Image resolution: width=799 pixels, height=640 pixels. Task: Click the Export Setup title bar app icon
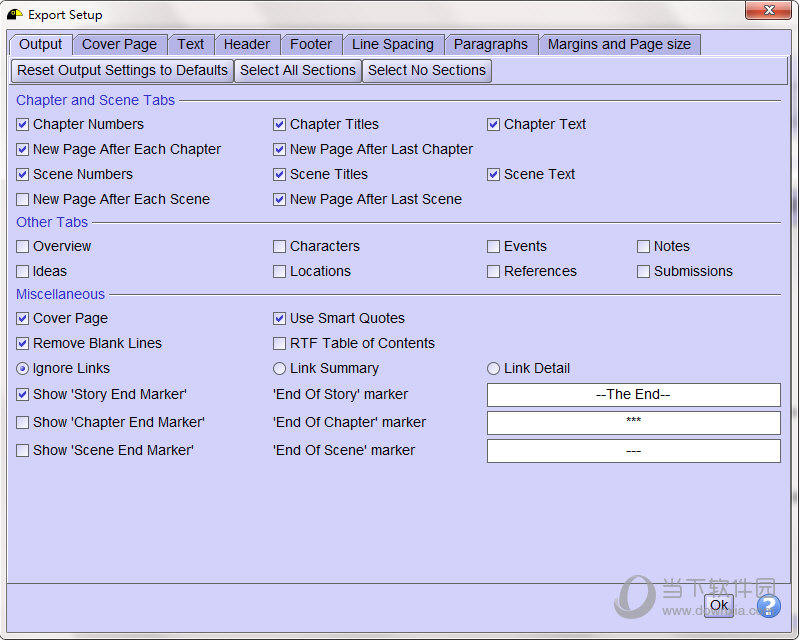(15, 14)
